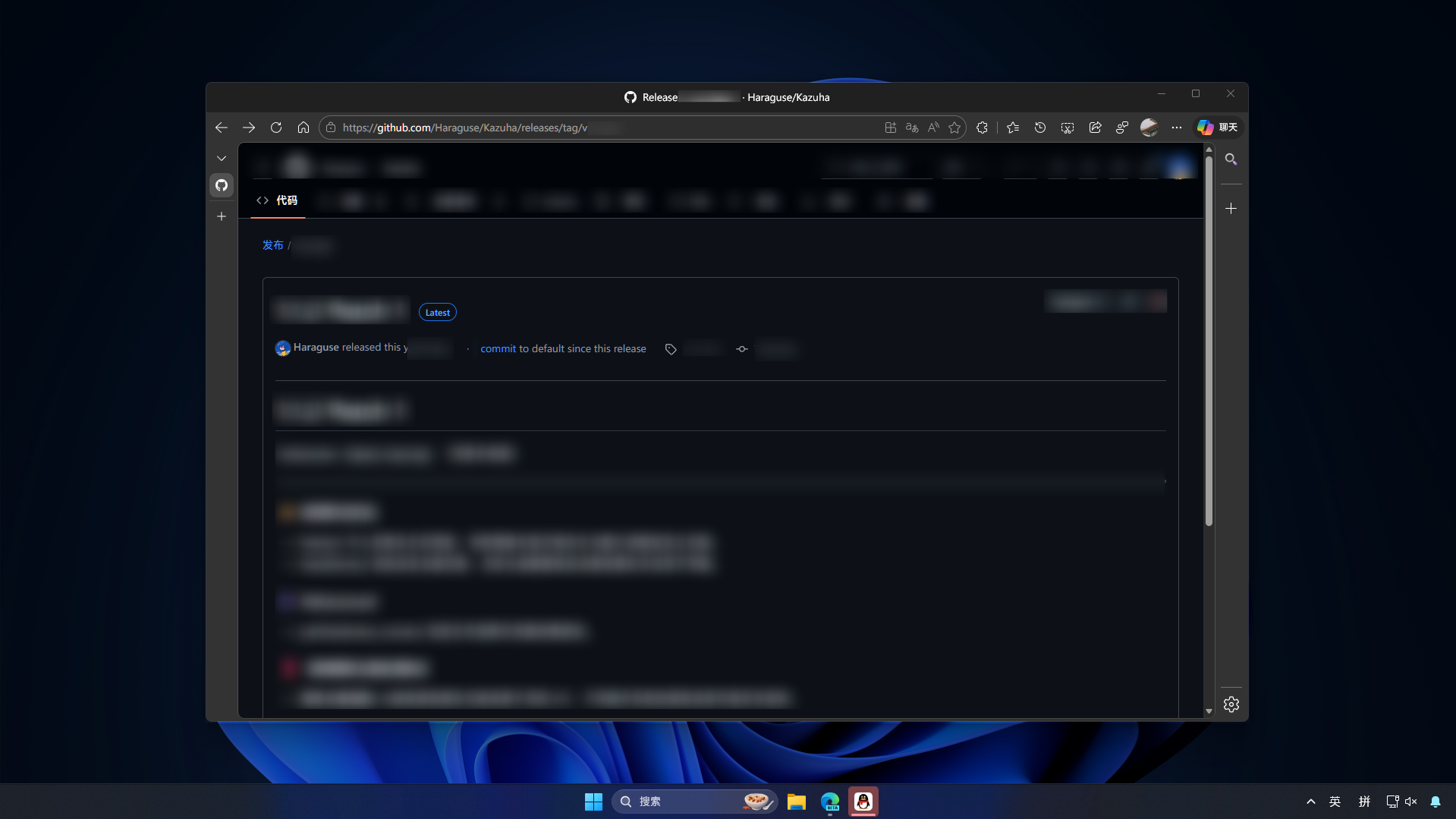
Task: Open the browser profile avatar
Action: click(1149, 128)
